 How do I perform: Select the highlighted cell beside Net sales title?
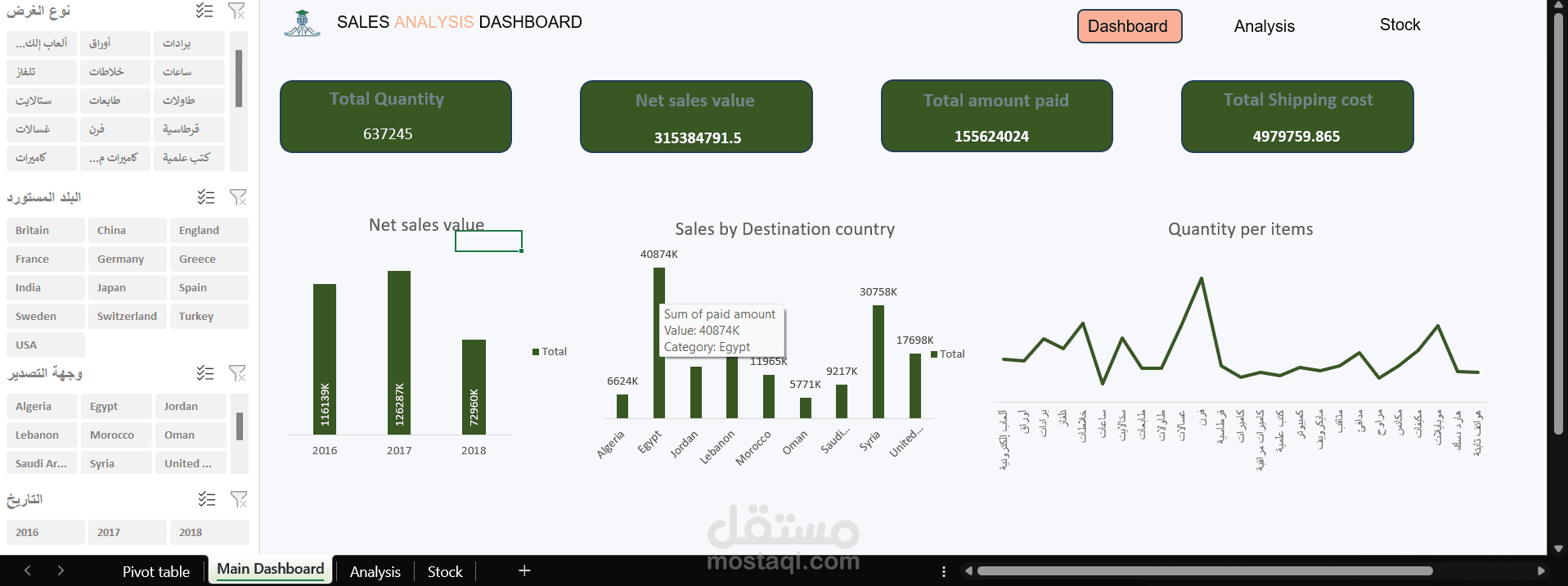pyautogui.click(x=488, y=241)
